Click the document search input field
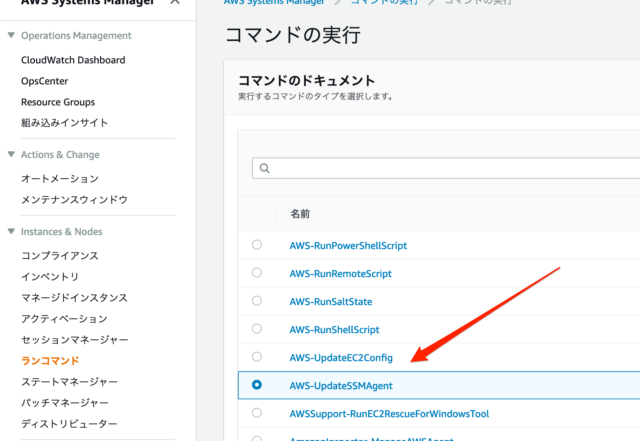The width and height of the screenshot is (640, 441). (446, 168)
